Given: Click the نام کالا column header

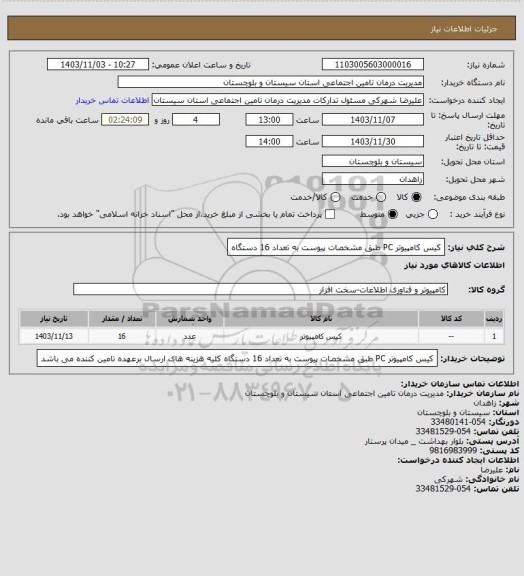Looking at the screenshot, I should point(321,318).
